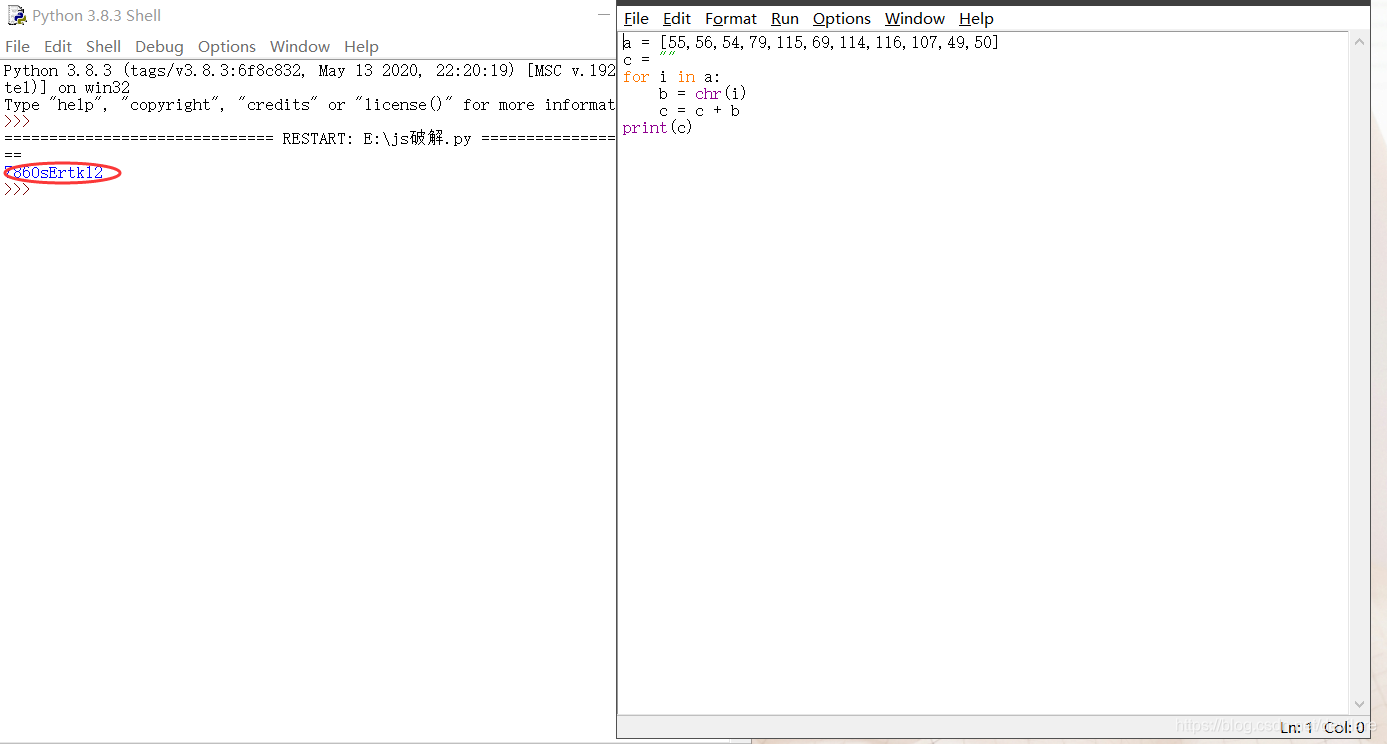Open the Shell menu

click(x=103, y=47)
